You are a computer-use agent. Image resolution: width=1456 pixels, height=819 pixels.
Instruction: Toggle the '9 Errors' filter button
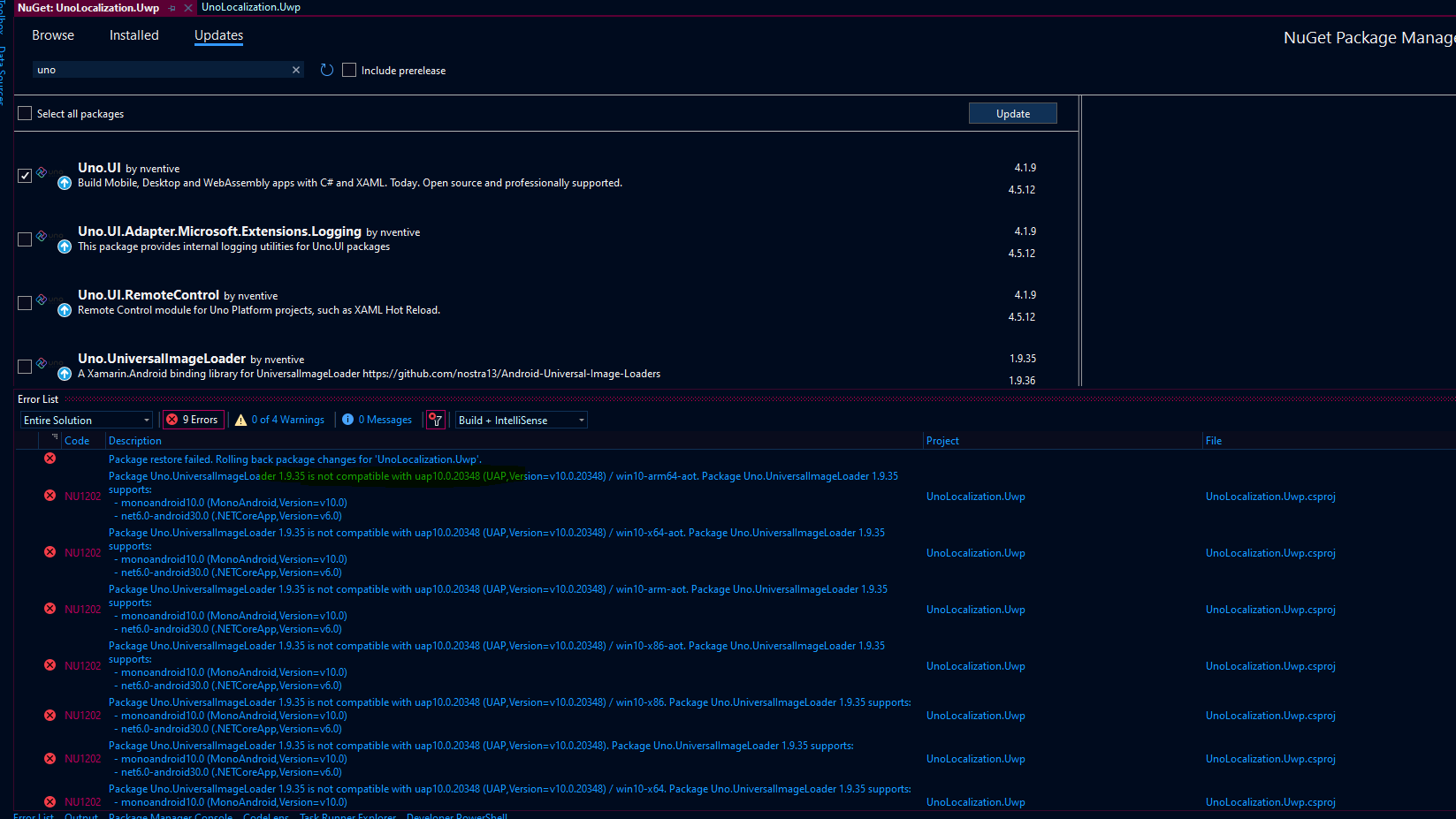click(193, 420)
